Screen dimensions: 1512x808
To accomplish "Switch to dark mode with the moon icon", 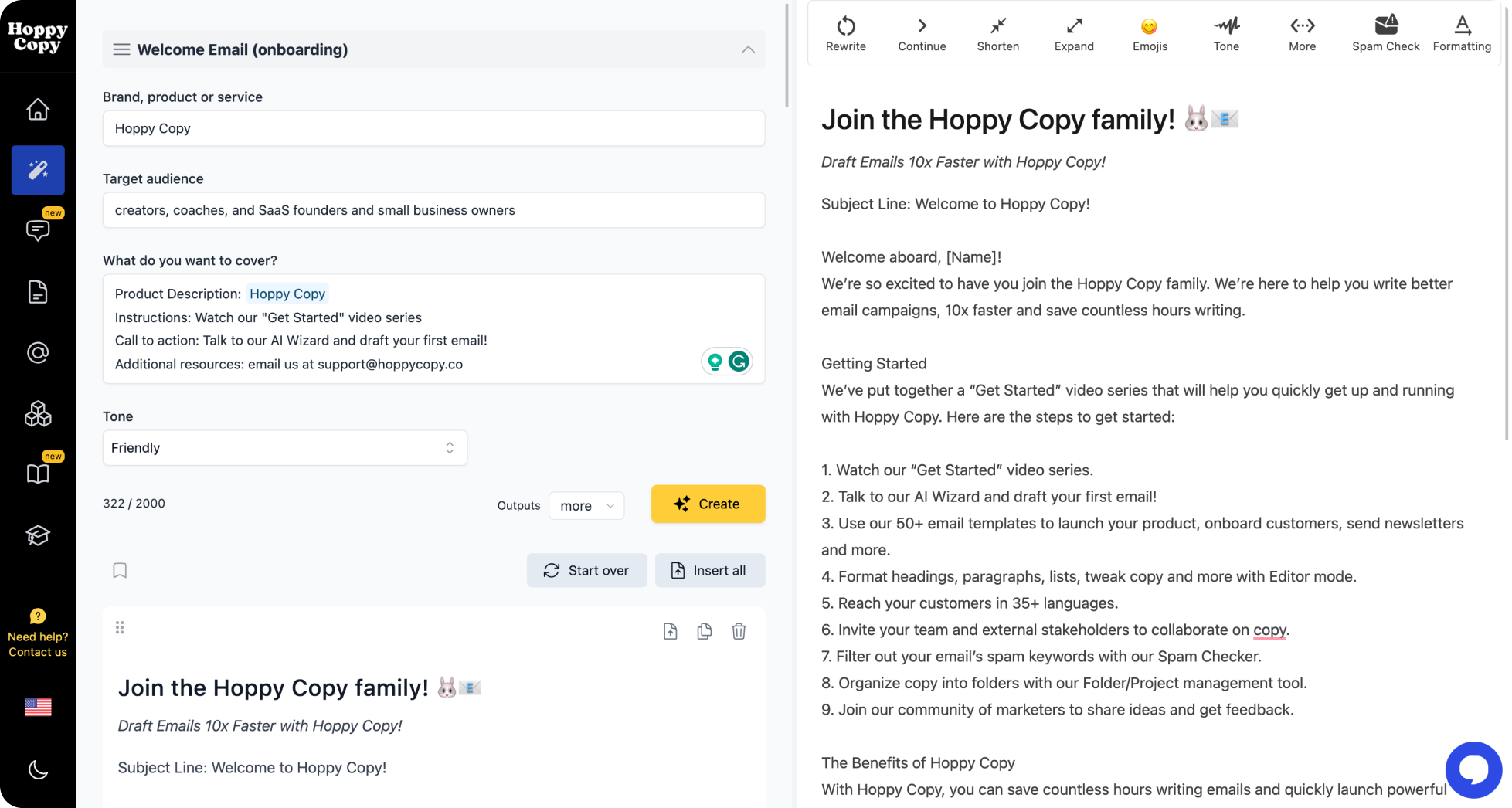I will [37, 769].
